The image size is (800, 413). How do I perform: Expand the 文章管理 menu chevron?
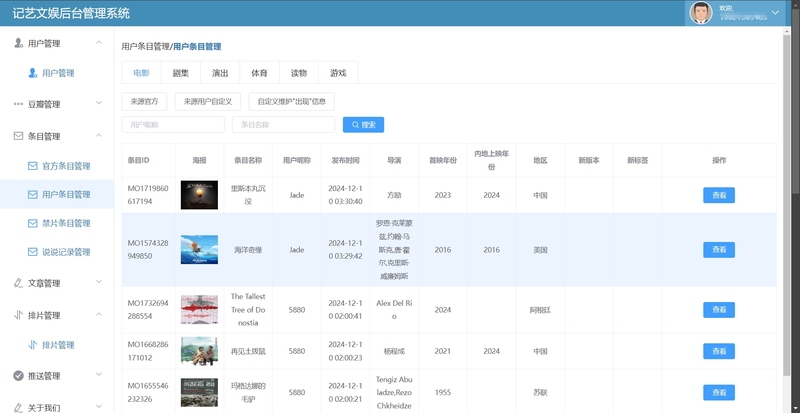click(x=99, y=282)
